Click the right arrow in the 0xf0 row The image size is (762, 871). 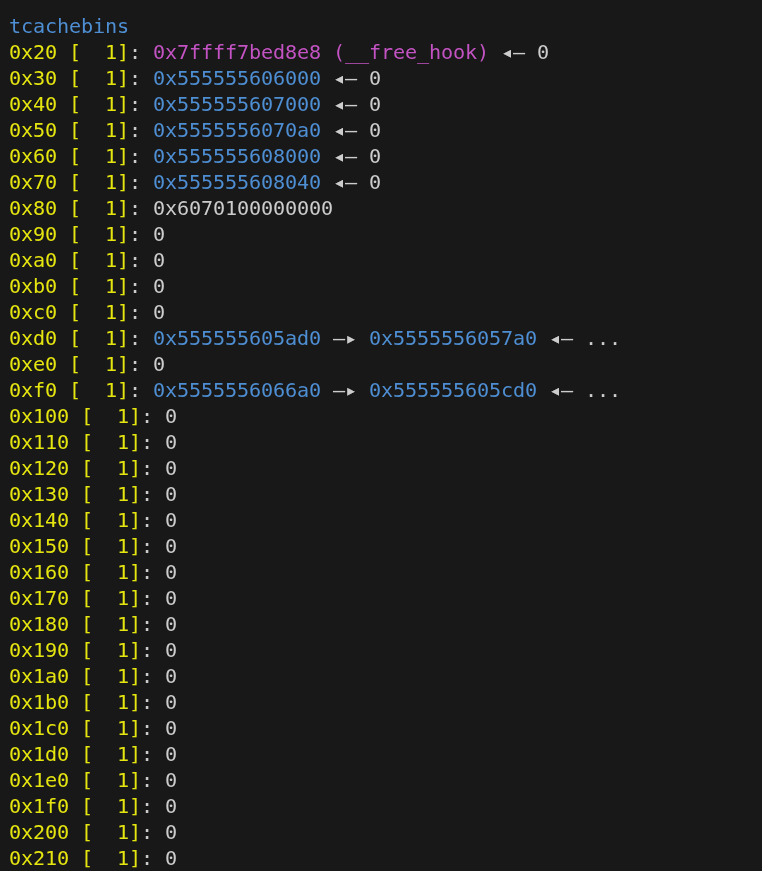(345, 390)
